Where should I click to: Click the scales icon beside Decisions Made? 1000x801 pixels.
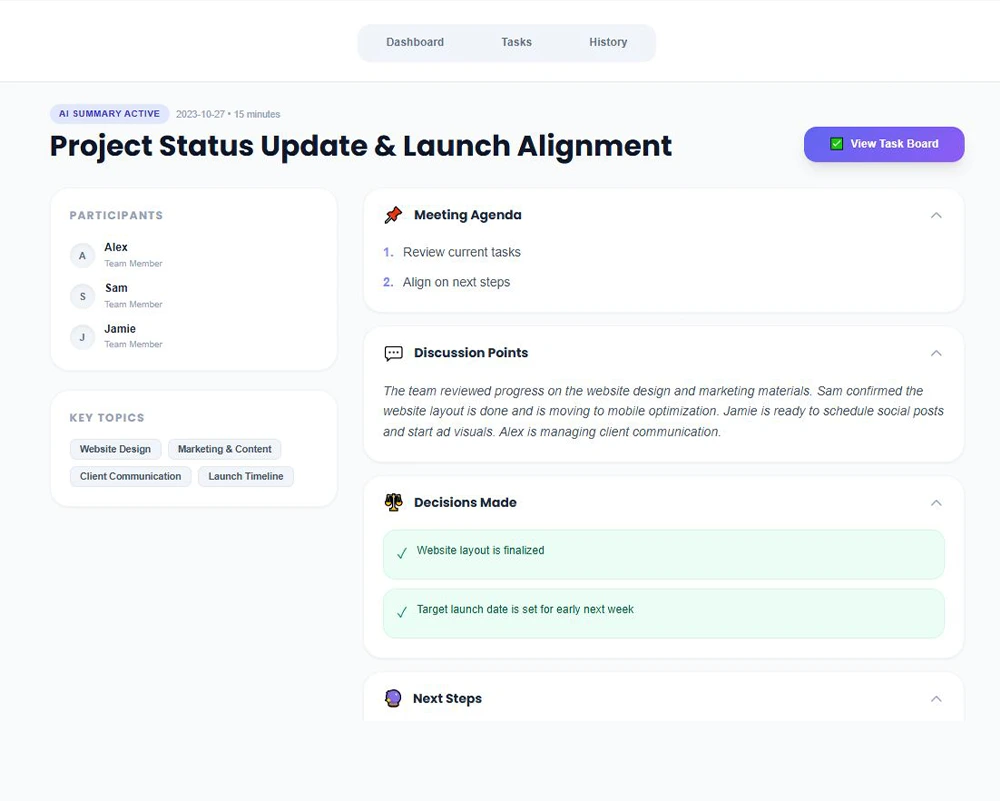[393, 503]
